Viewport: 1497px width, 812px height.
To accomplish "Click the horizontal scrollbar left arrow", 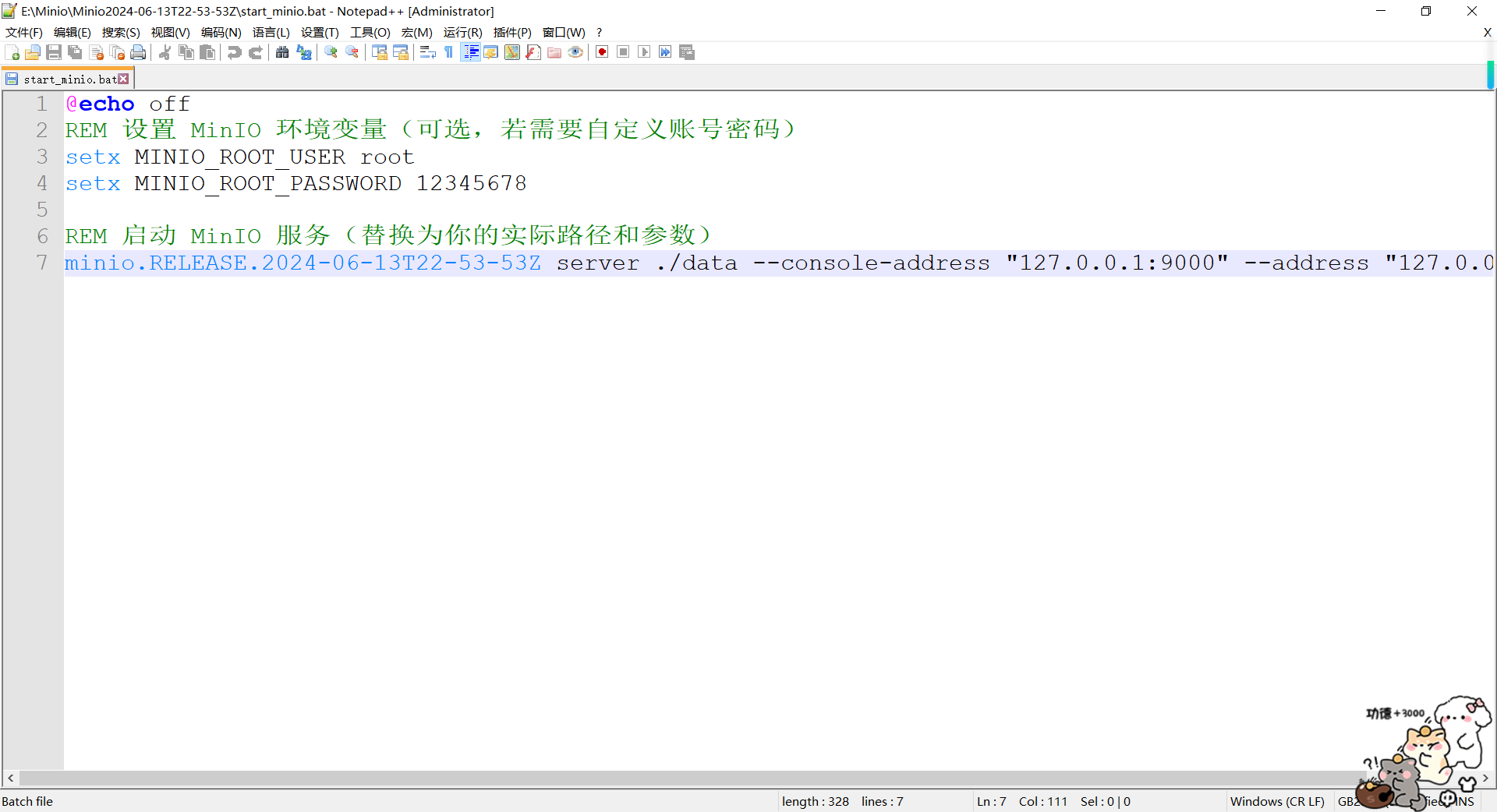I will [x=10, y=778].
